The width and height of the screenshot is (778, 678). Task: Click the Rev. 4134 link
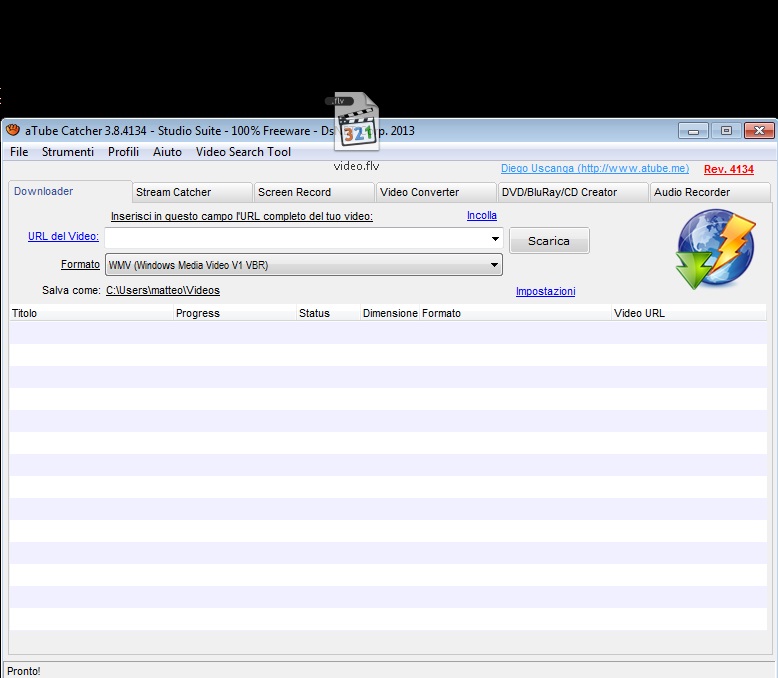tap(729, 169)
